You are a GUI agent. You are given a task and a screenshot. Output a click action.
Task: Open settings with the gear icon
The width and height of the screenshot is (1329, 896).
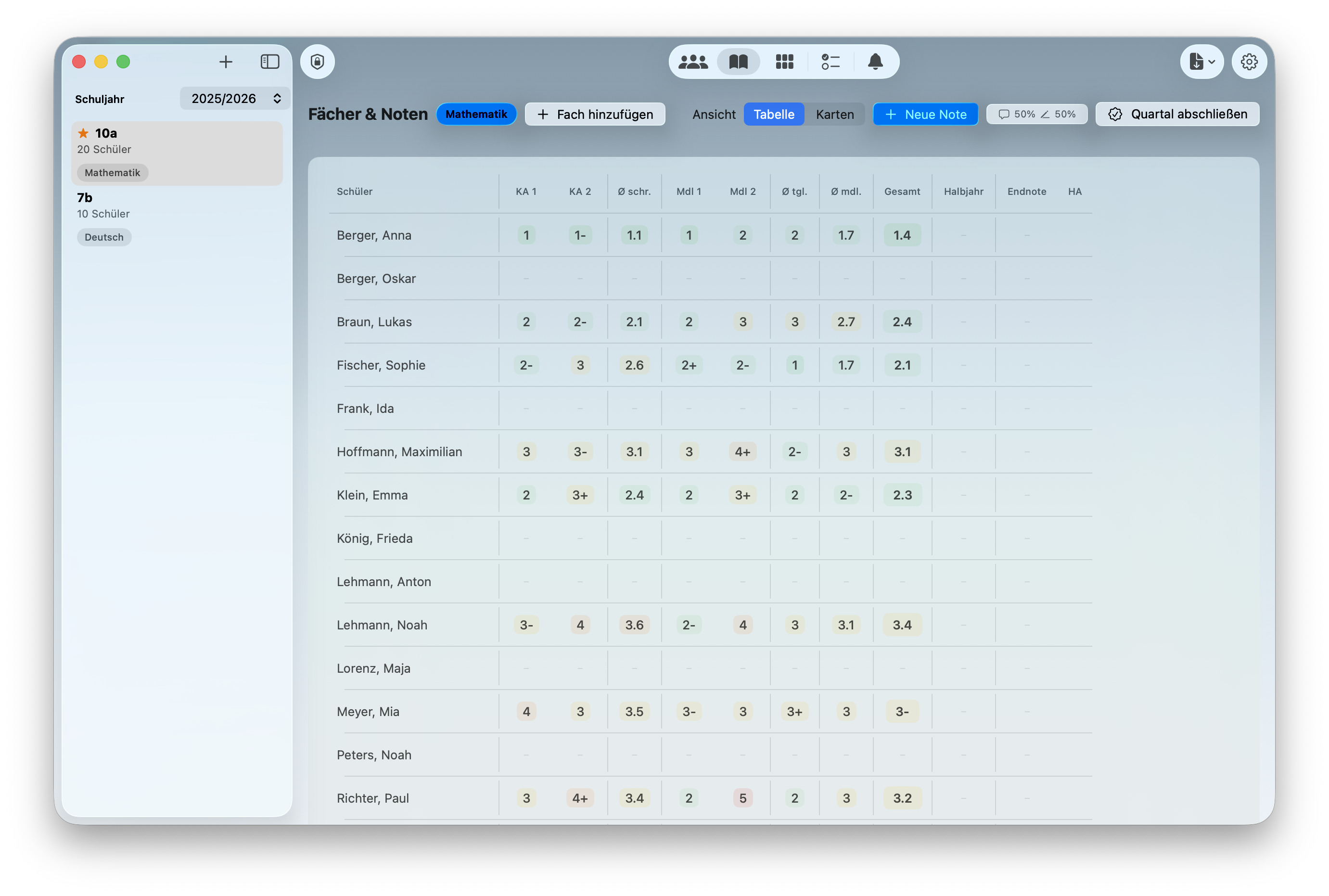tap(1249, 62)
